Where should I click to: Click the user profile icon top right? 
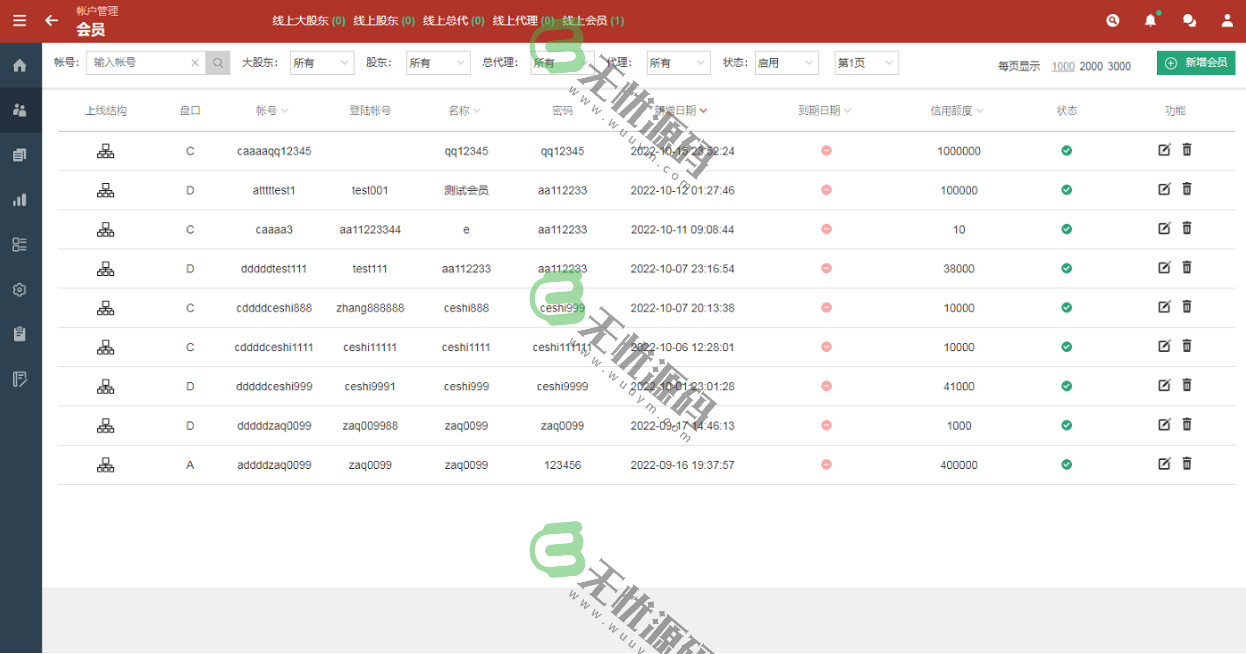tap(1226, 20)
